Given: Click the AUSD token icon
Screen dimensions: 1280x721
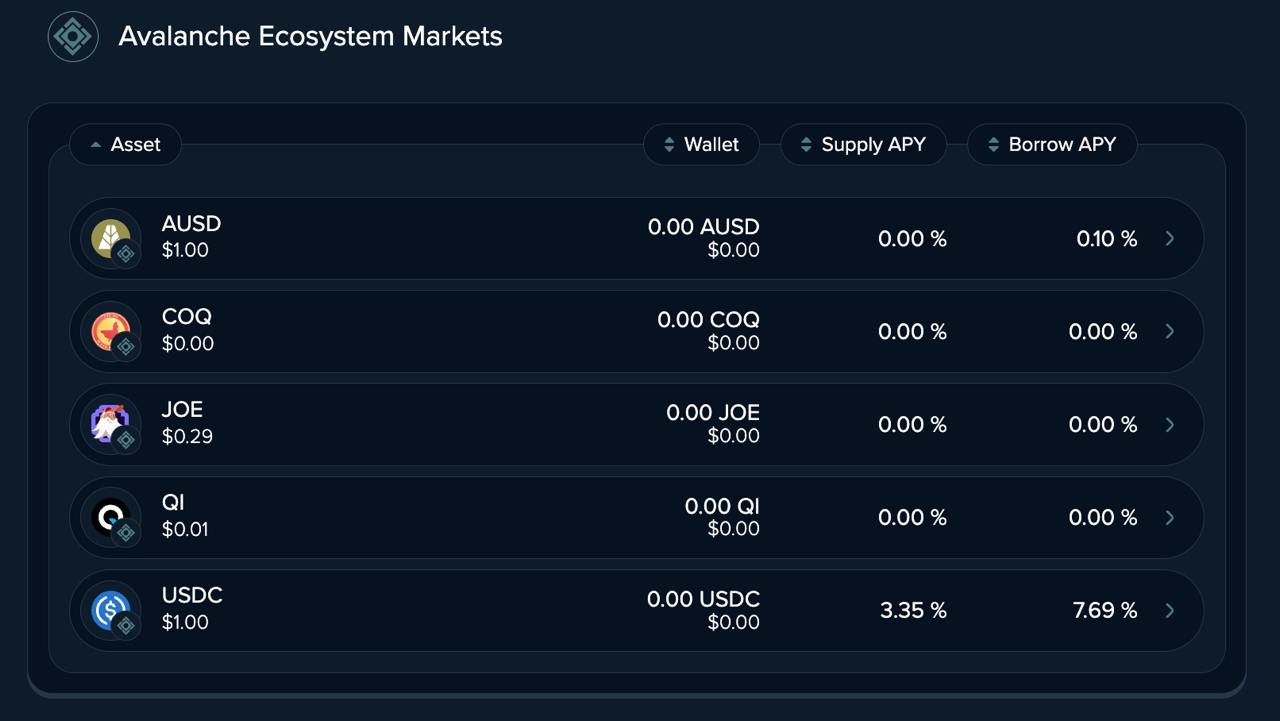Looking at the screenshot, I should click(111, 238).
